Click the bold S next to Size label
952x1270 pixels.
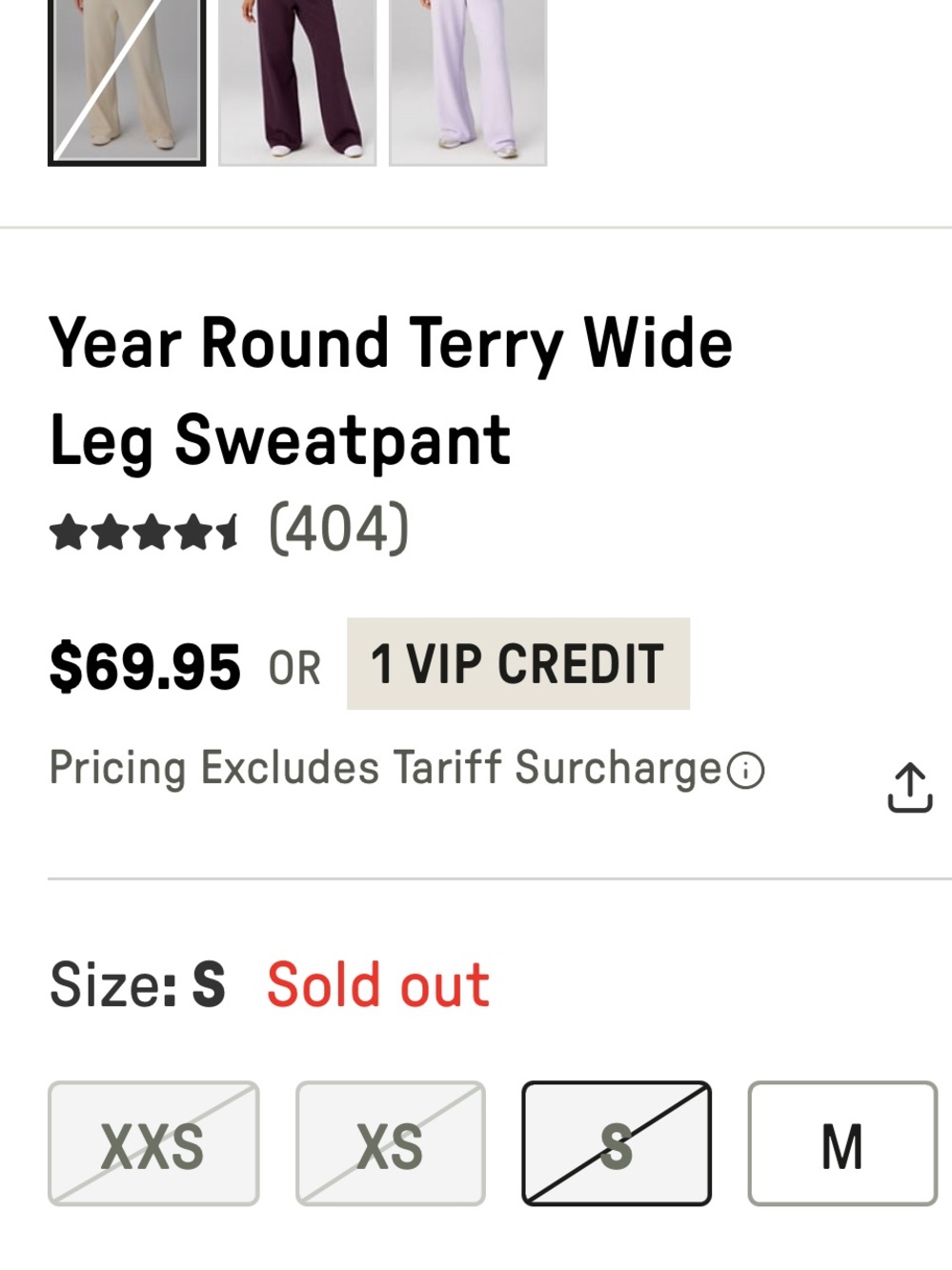(209, 985)
